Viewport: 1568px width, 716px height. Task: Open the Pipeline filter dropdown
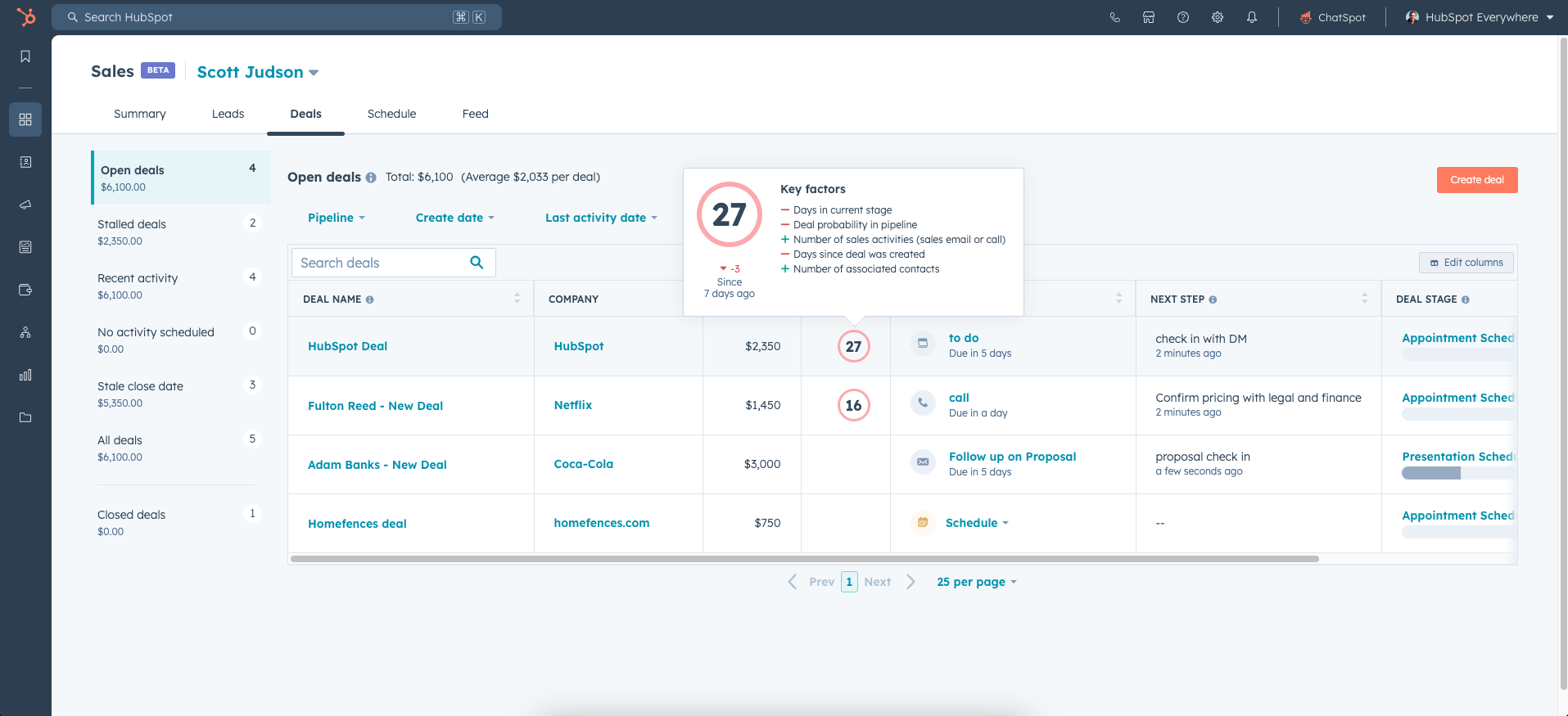(336, 218)
